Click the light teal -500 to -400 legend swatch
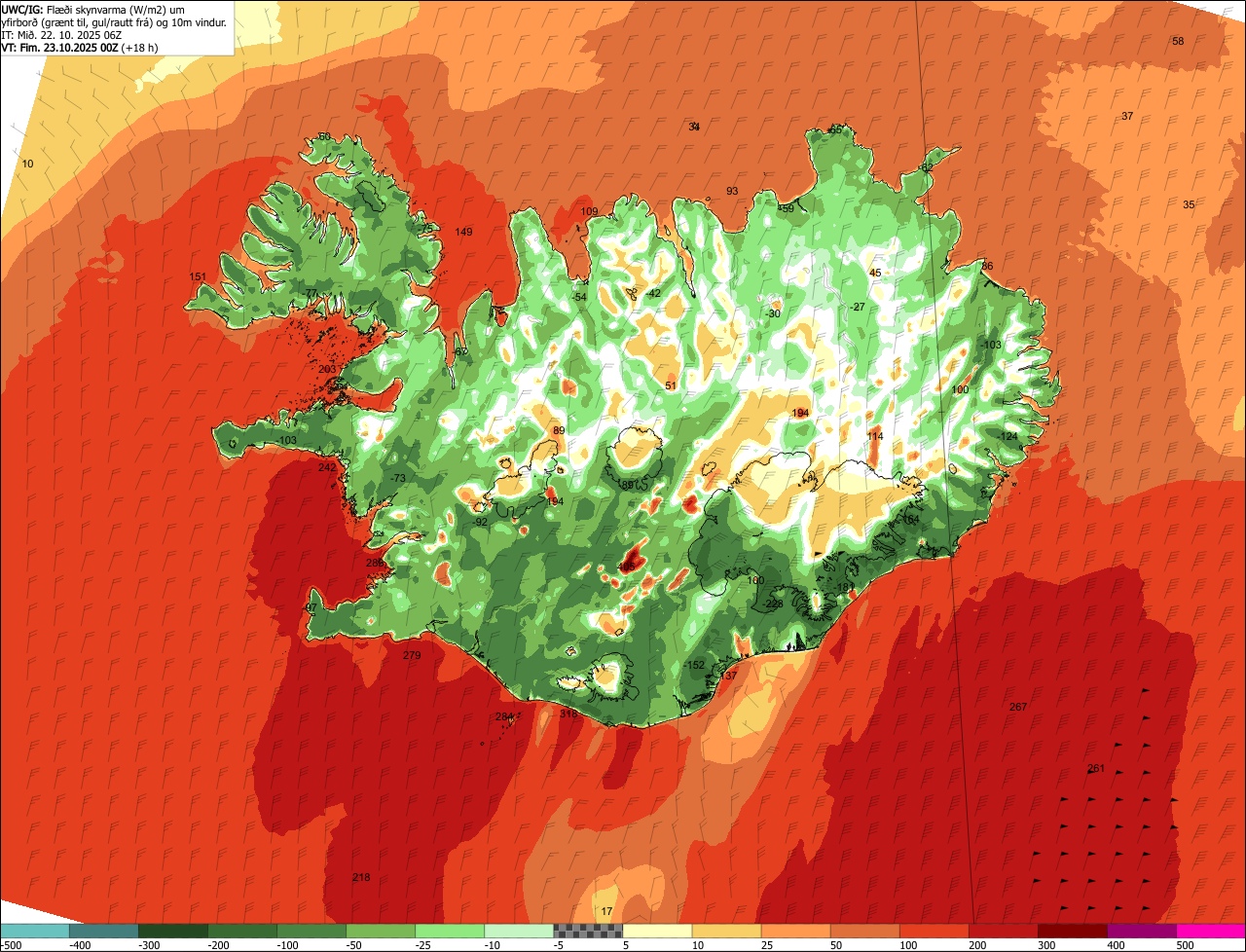1246x952 pixels. [34, 931]
